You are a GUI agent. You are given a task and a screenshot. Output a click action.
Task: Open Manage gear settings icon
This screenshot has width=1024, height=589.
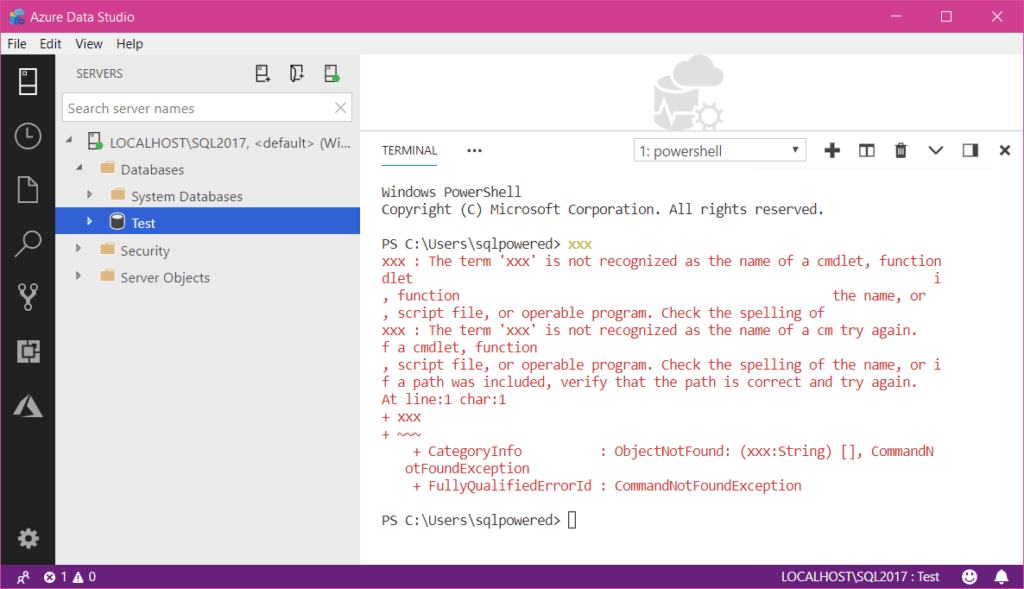(x=28, y=539)
